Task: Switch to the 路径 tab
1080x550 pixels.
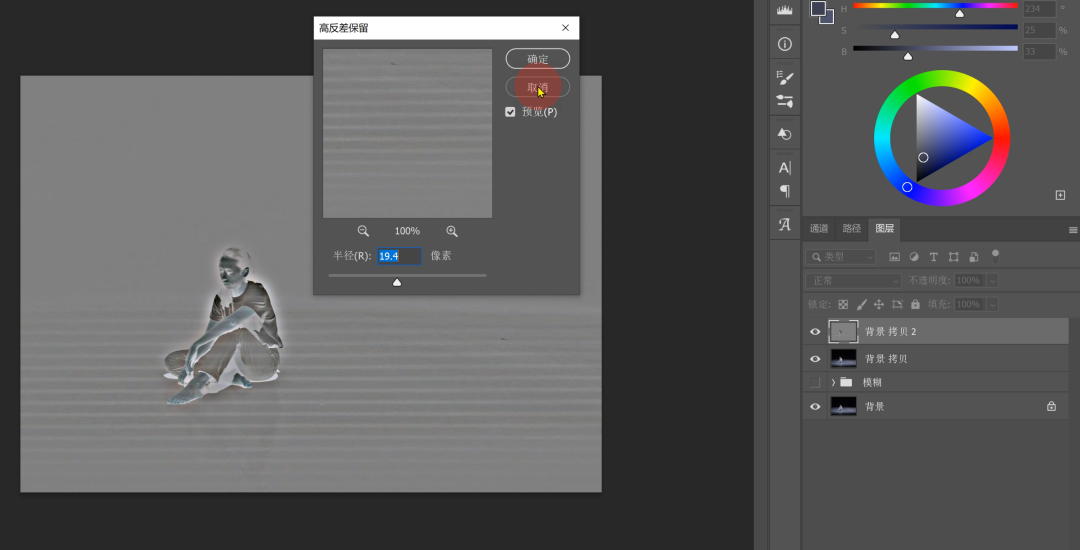Action: (x=851, y=229)
